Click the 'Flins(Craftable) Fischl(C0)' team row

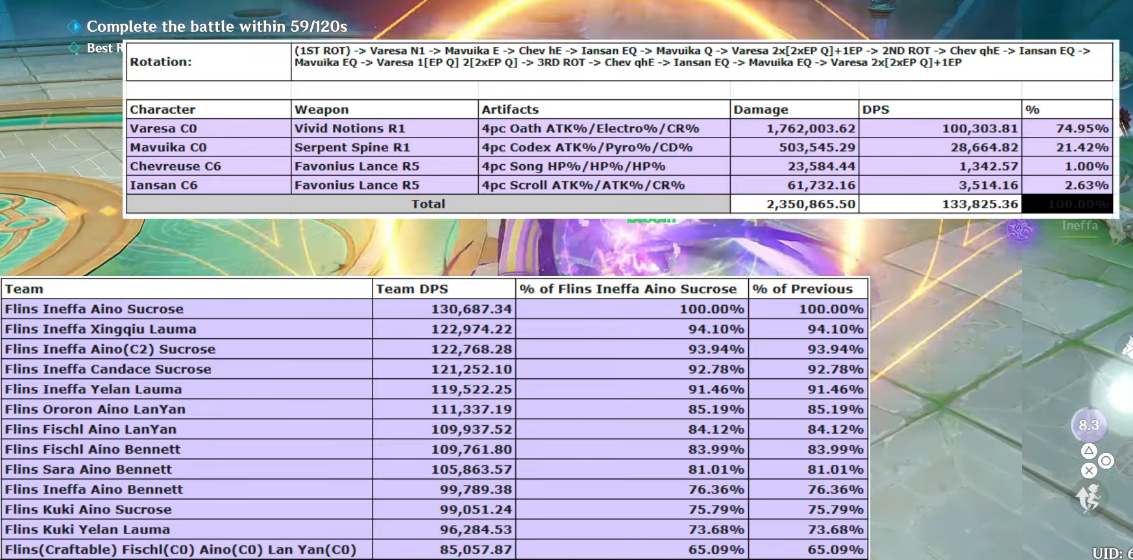434,549
